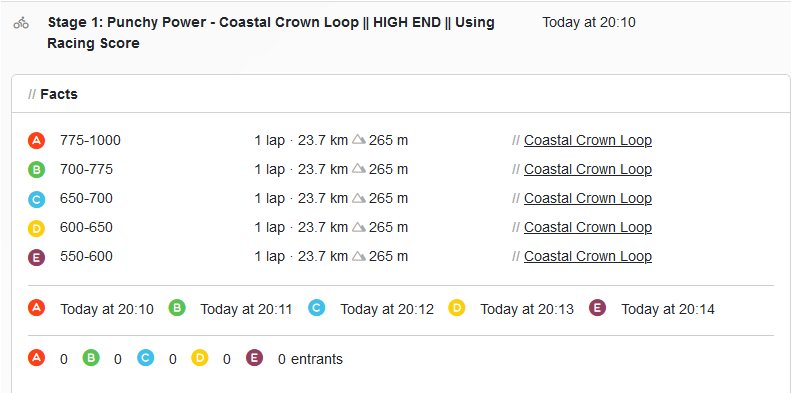791x393 pixels.
Task: Click the C badge next to Today at 20:12
Action: click(317, 308)
